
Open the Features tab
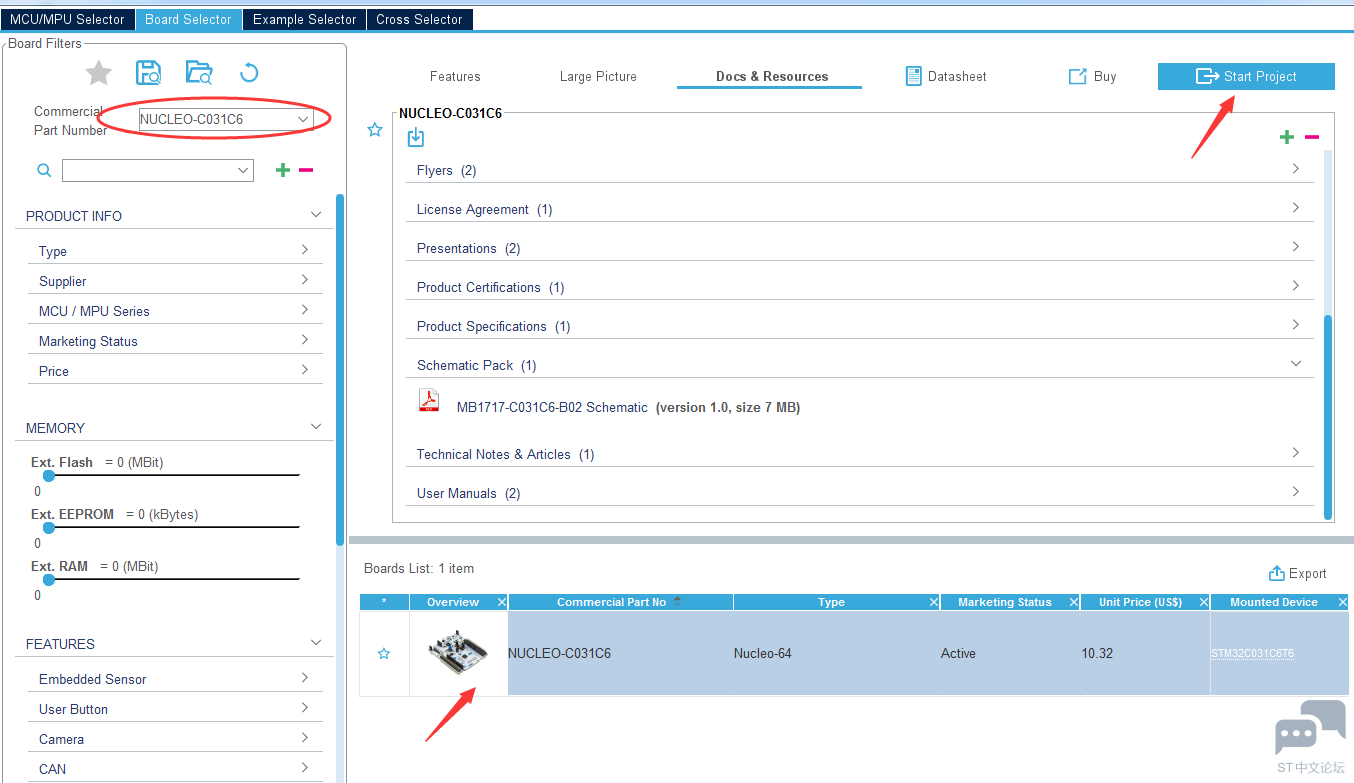455,76
